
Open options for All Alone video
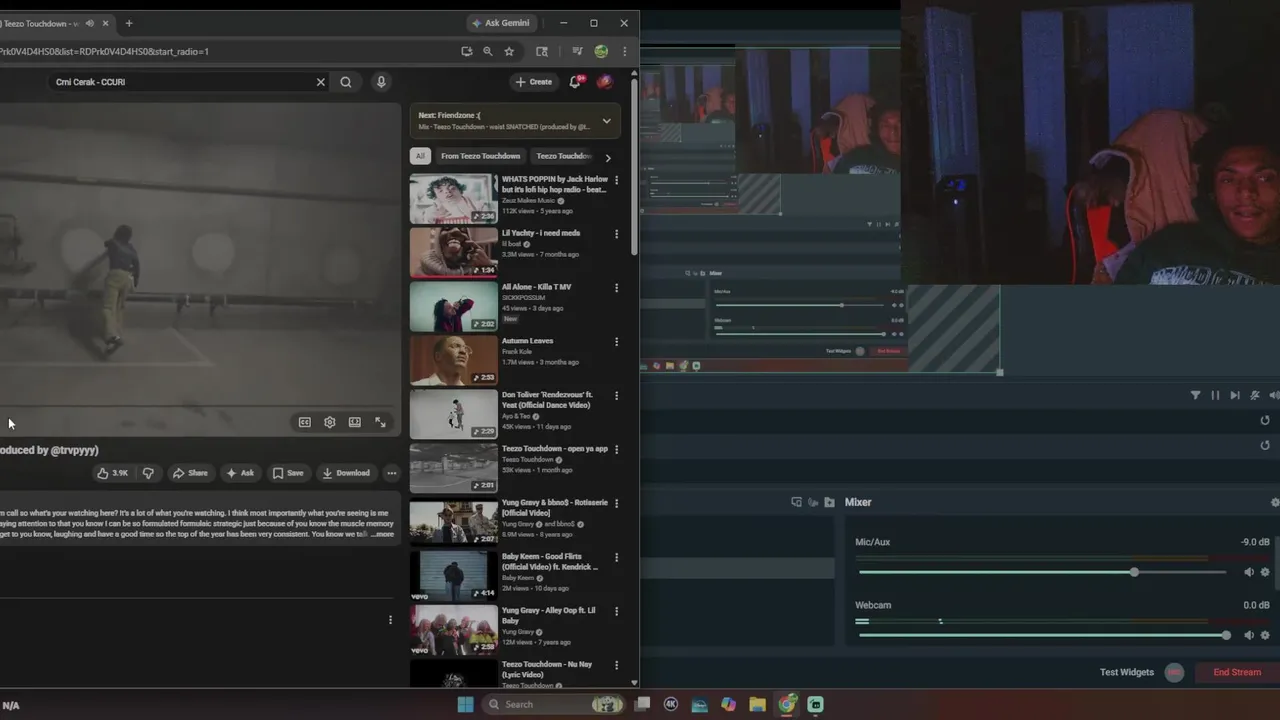[x=616, y=288]
